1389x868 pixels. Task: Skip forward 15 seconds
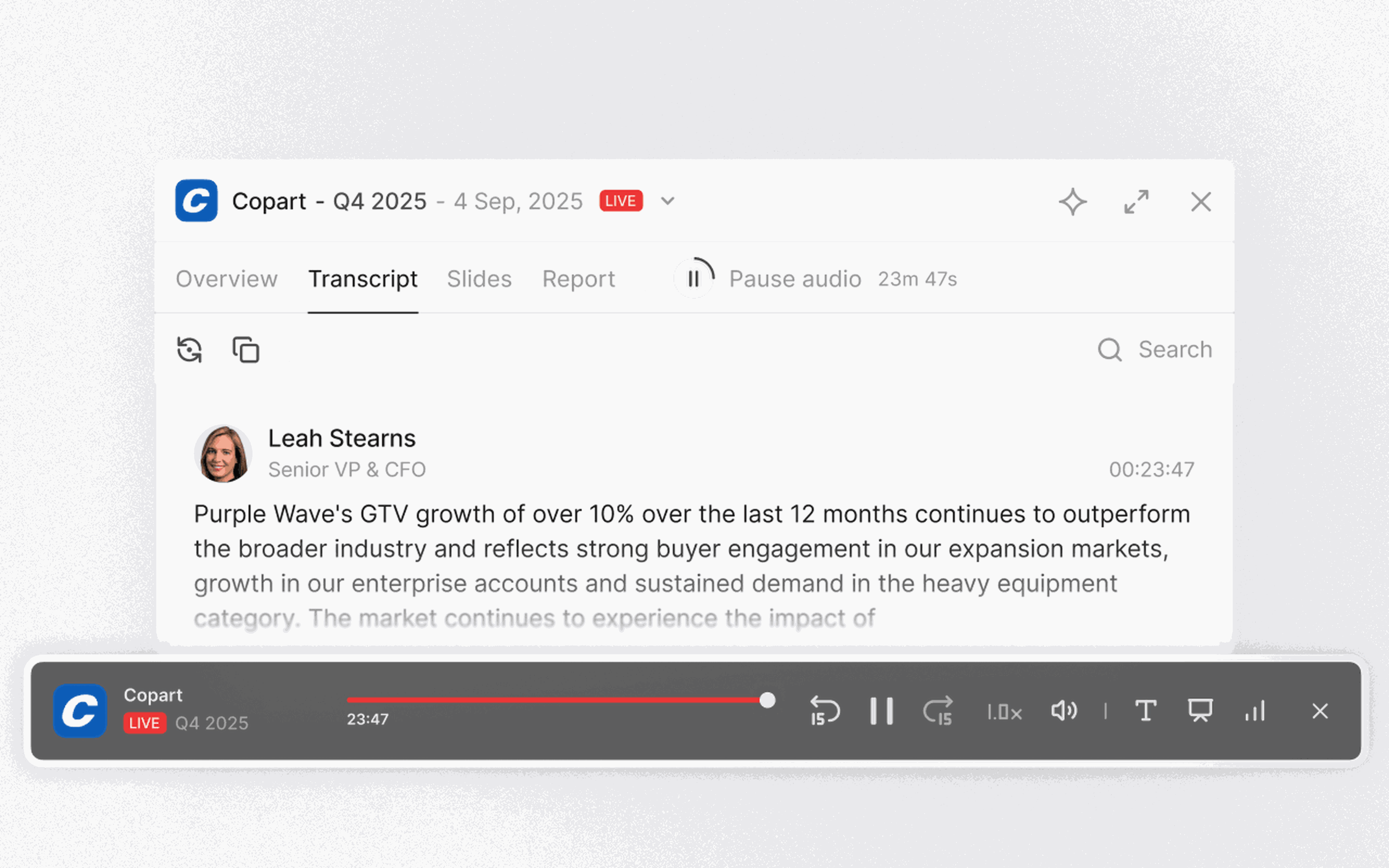tap(938, 711)
